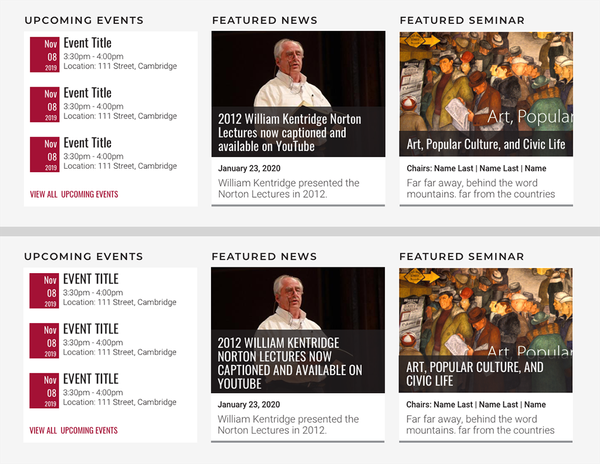600x464 pixels.
Task: Click the second Nov 08 date badge, top panel
Action: 45,104
